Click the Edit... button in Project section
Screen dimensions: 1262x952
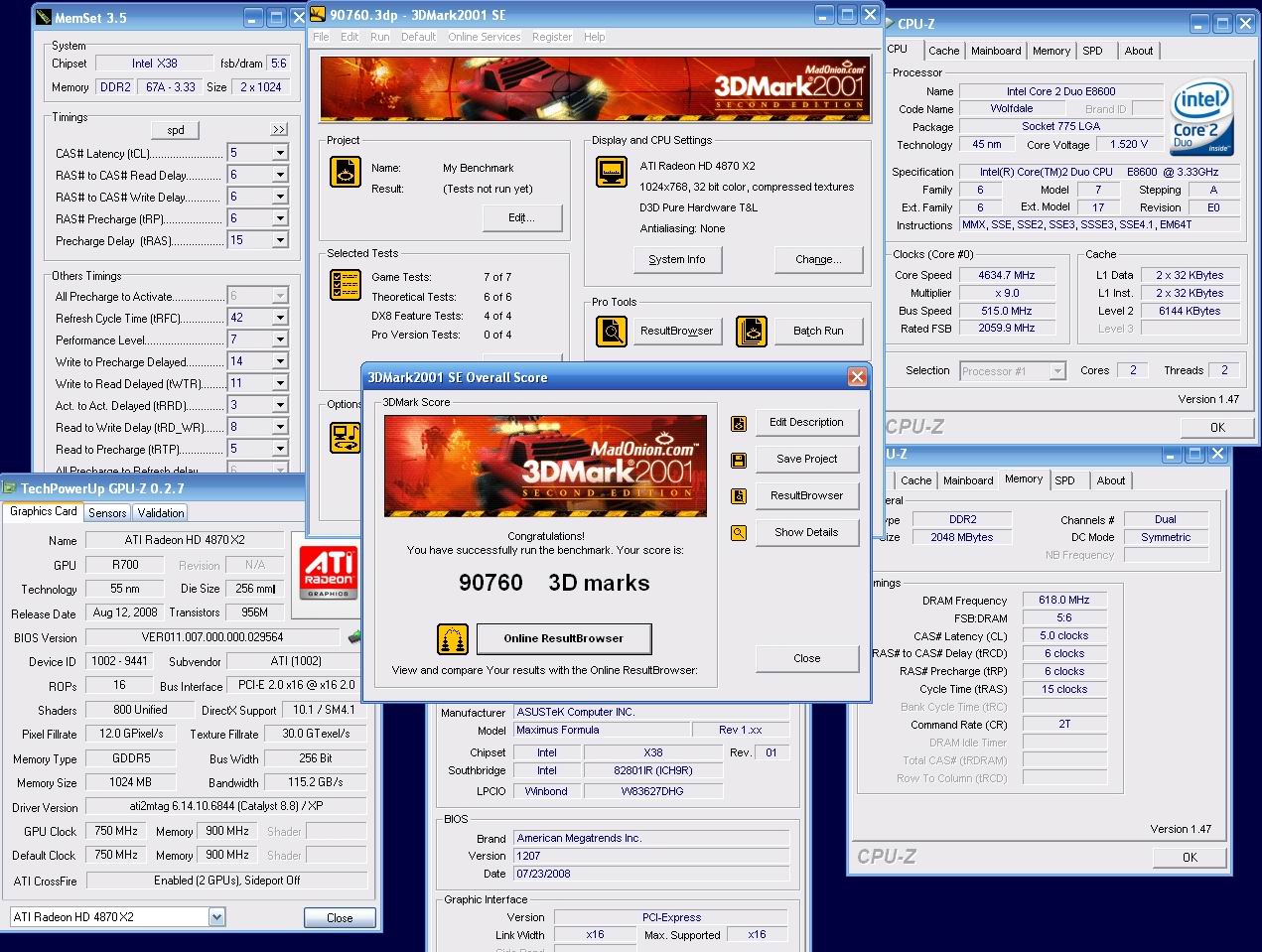[522, 218]
